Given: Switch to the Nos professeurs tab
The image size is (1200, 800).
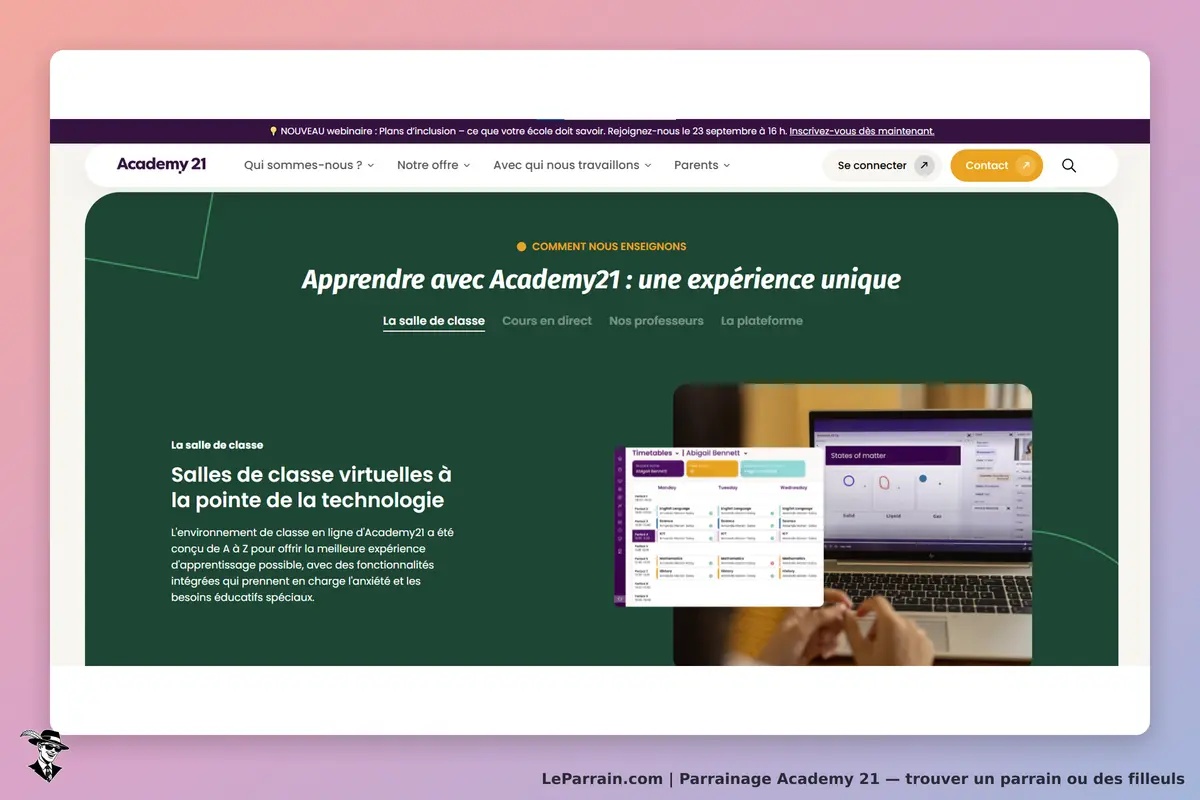Looking at the screenshot, I should [x=656, y=321].
